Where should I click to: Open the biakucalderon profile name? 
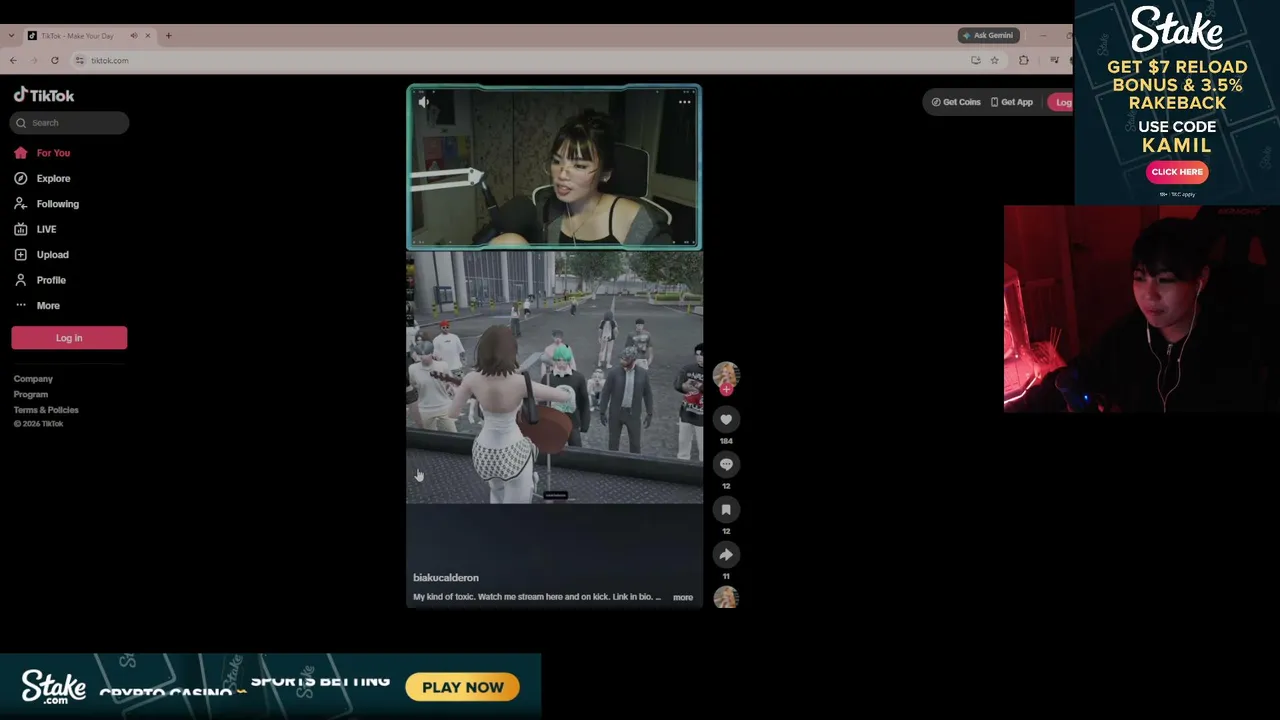[x=446, y=578]
